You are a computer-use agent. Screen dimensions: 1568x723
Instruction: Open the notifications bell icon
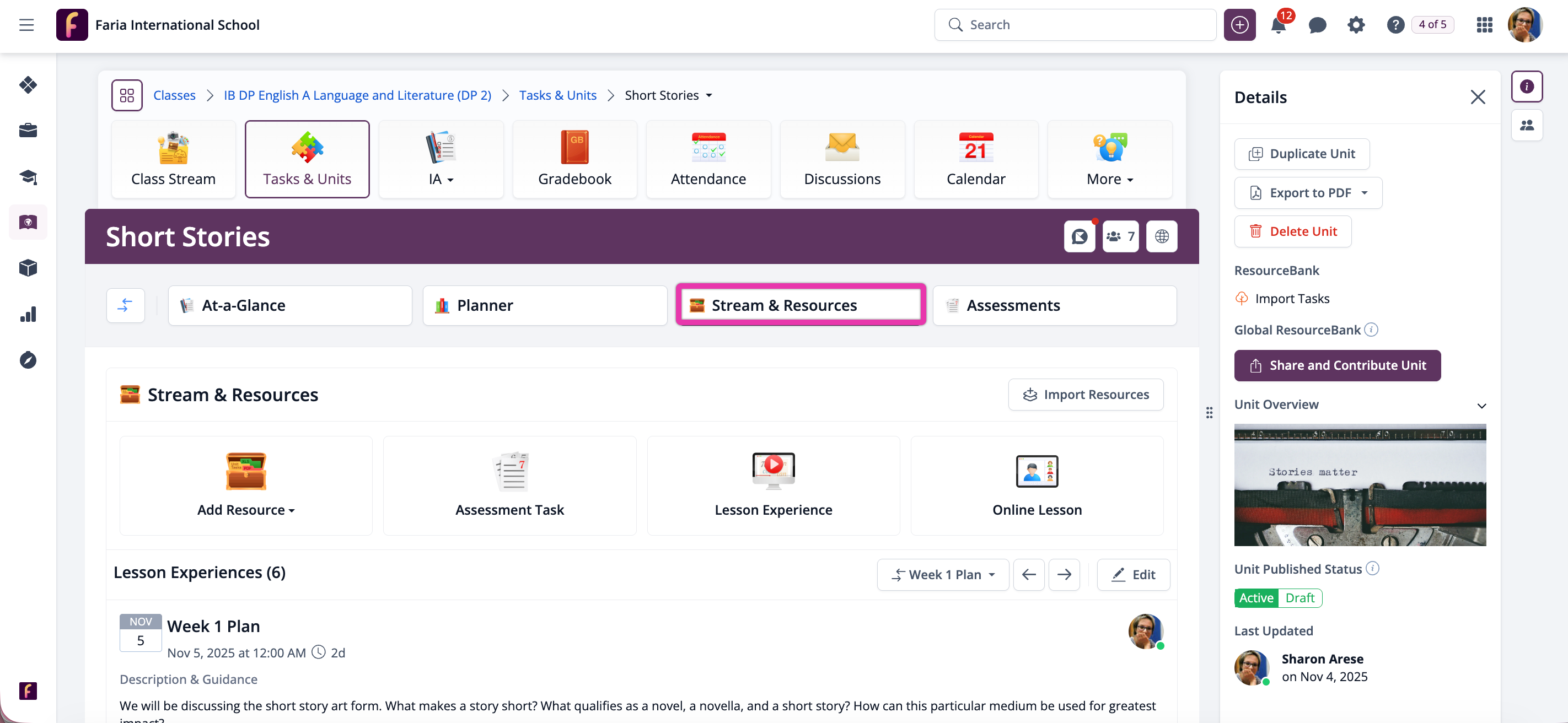click(1277, 25)
